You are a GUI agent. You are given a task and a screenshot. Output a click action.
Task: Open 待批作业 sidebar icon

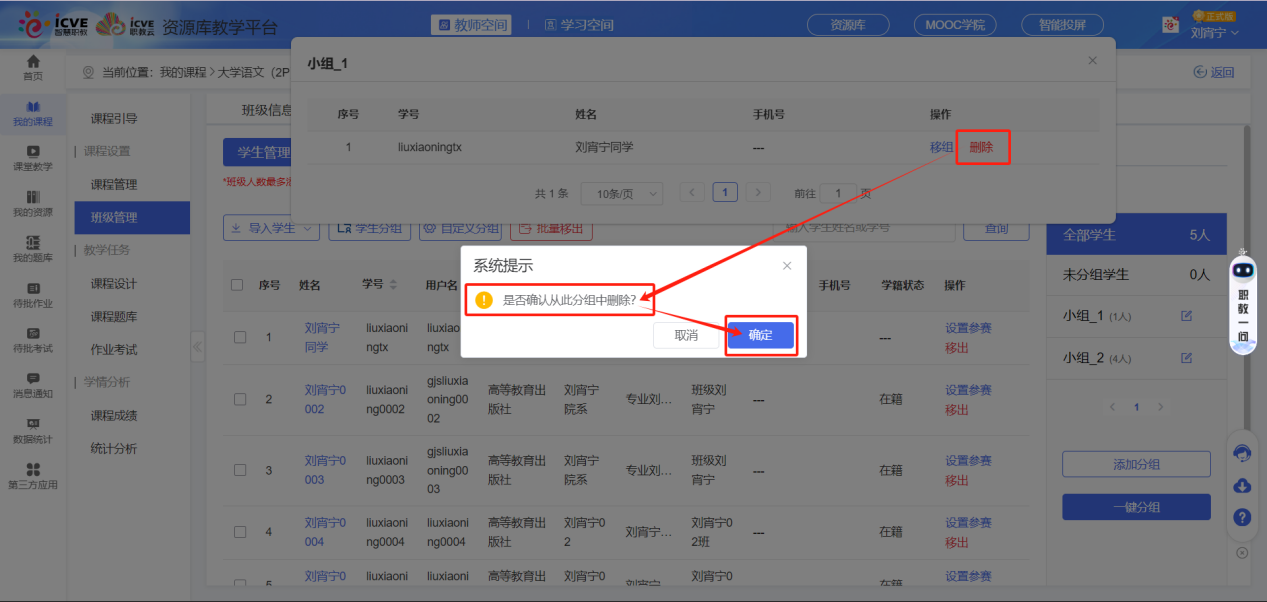coord(33,294)
